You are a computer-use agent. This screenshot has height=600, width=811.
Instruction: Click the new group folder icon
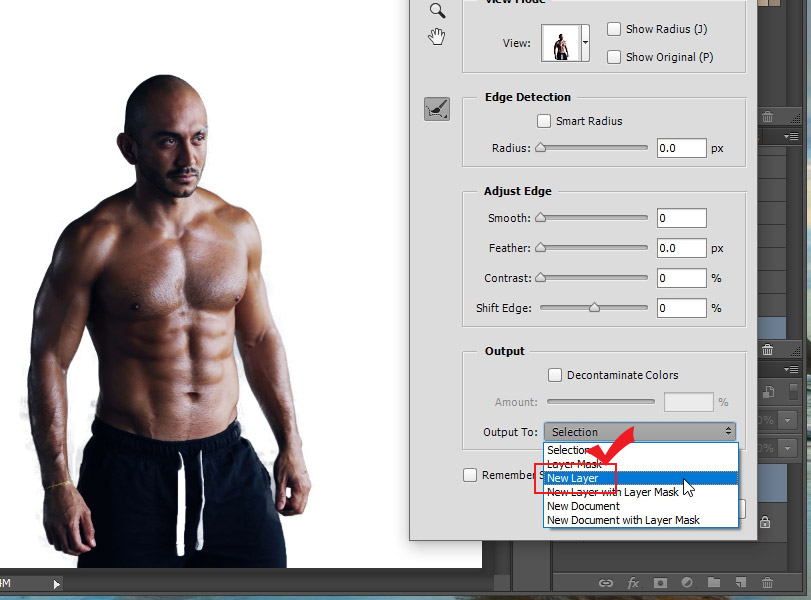[x=714, y=582]
